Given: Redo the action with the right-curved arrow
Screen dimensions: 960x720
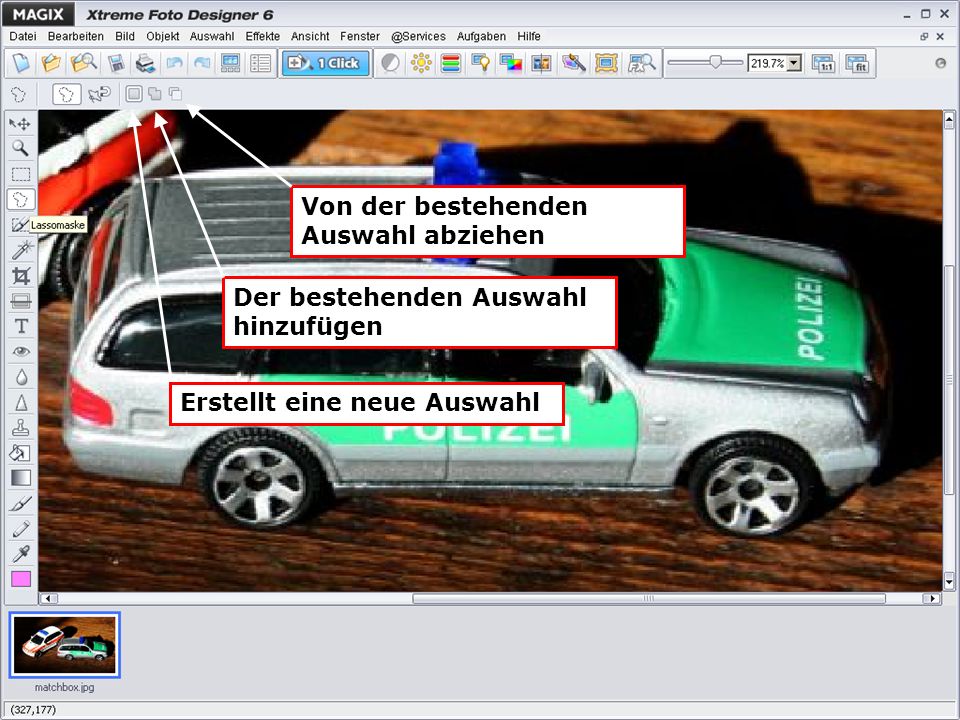Looking at the screenshot, I should [202, 63].
